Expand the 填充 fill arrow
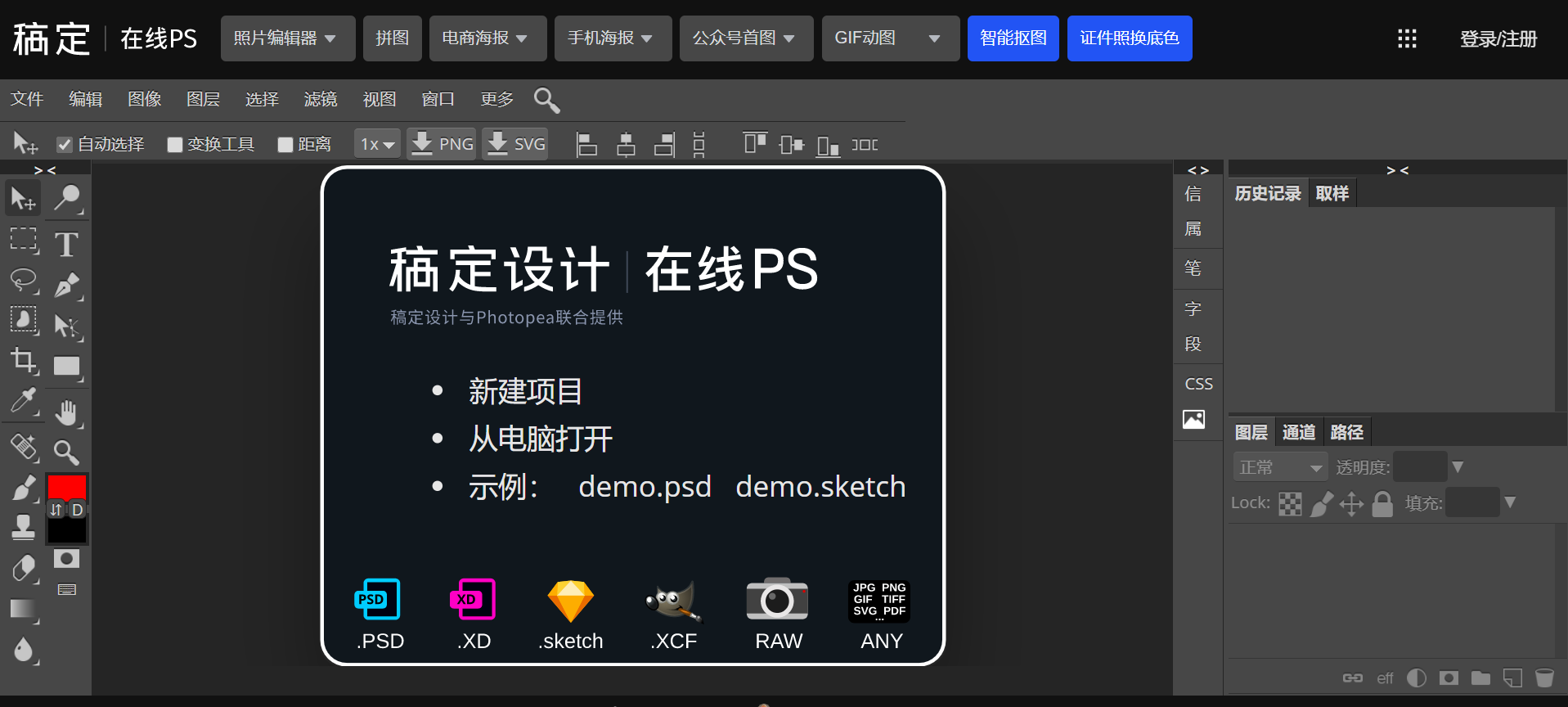 (x=1510, y=502)
